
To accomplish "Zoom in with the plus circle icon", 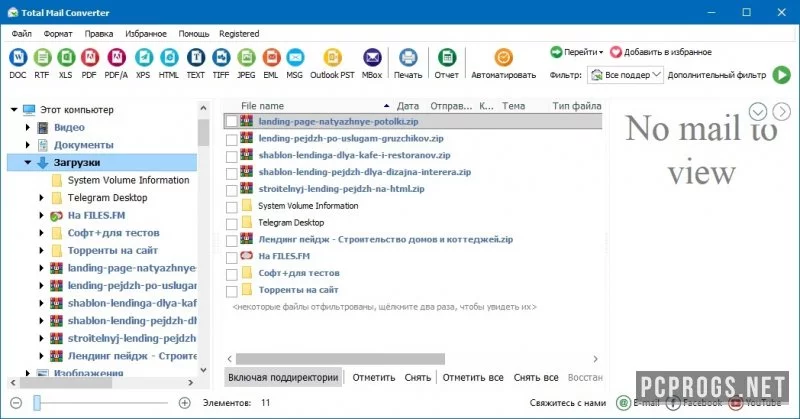I will (185, 403).
